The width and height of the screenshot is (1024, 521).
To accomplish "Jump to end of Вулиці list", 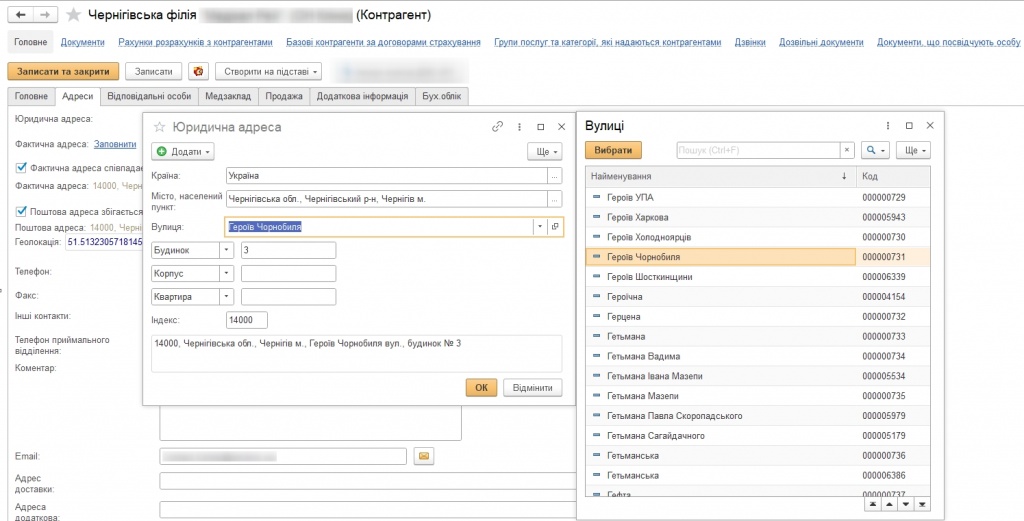I will tap(922, 504).
